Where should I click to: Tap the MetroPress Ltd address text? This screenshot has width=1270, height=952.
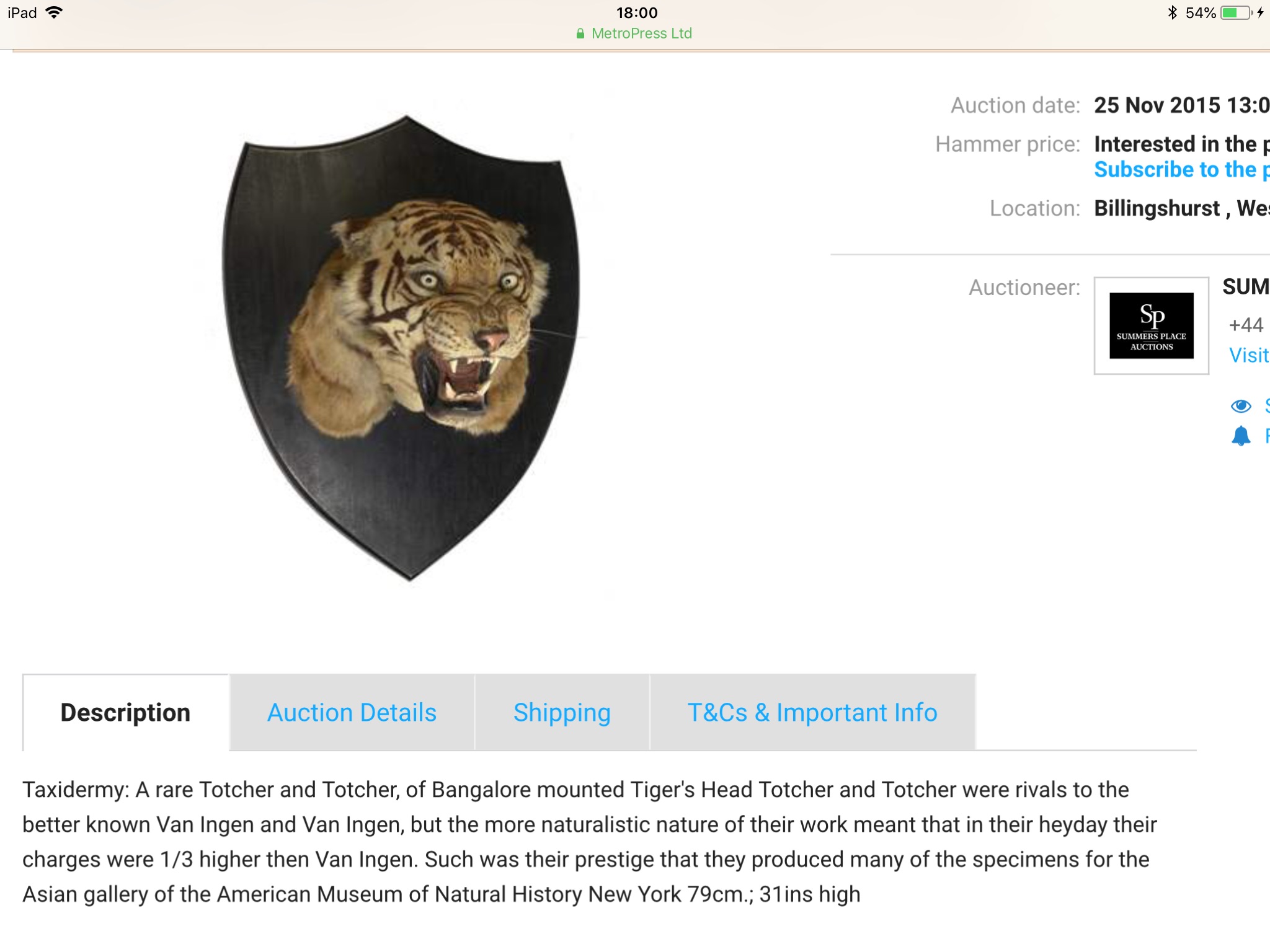[641, 33]
